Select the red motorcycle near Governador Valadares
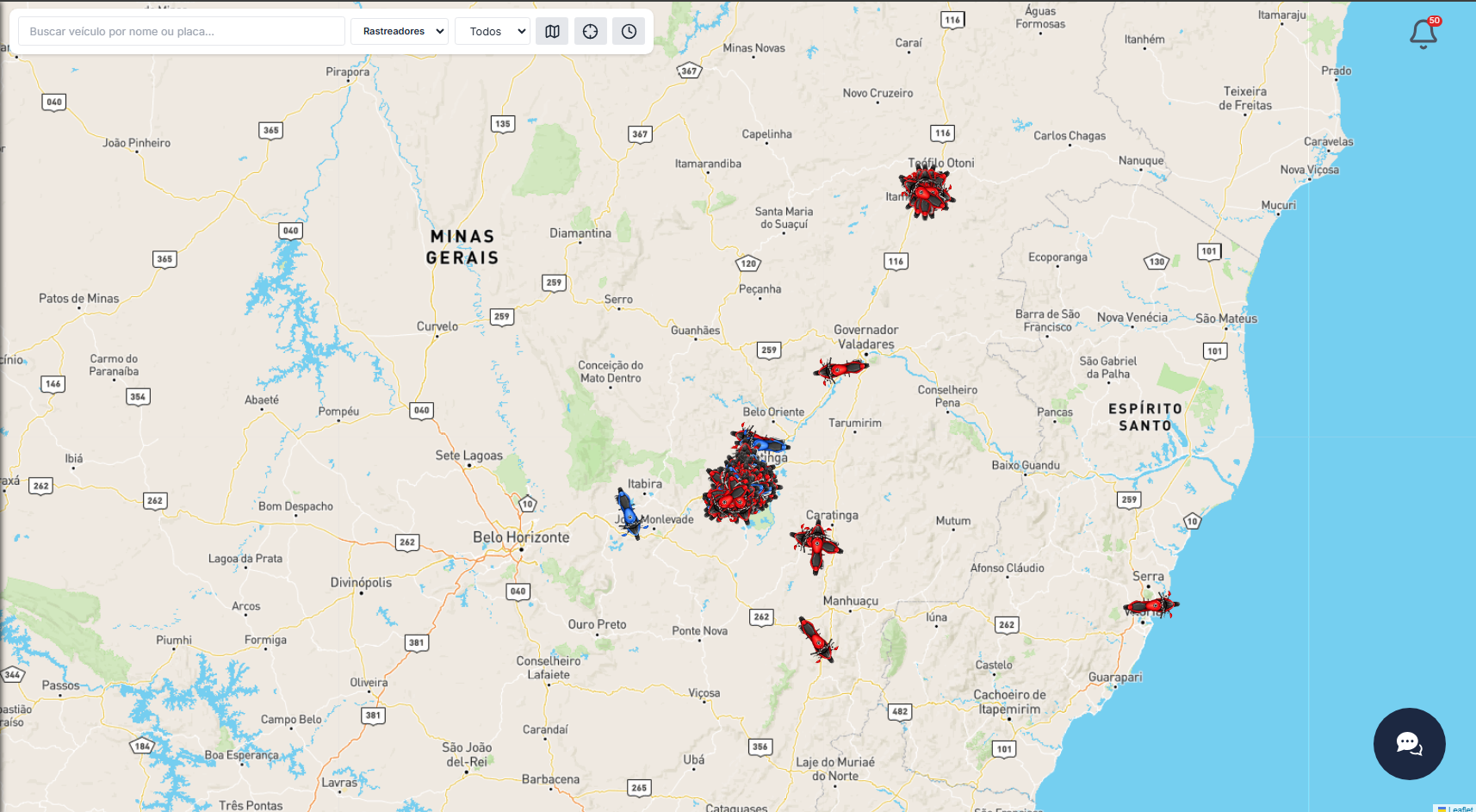Image resolution: width=1476 pixels, height=812 pixels. [x=840, y=369]
